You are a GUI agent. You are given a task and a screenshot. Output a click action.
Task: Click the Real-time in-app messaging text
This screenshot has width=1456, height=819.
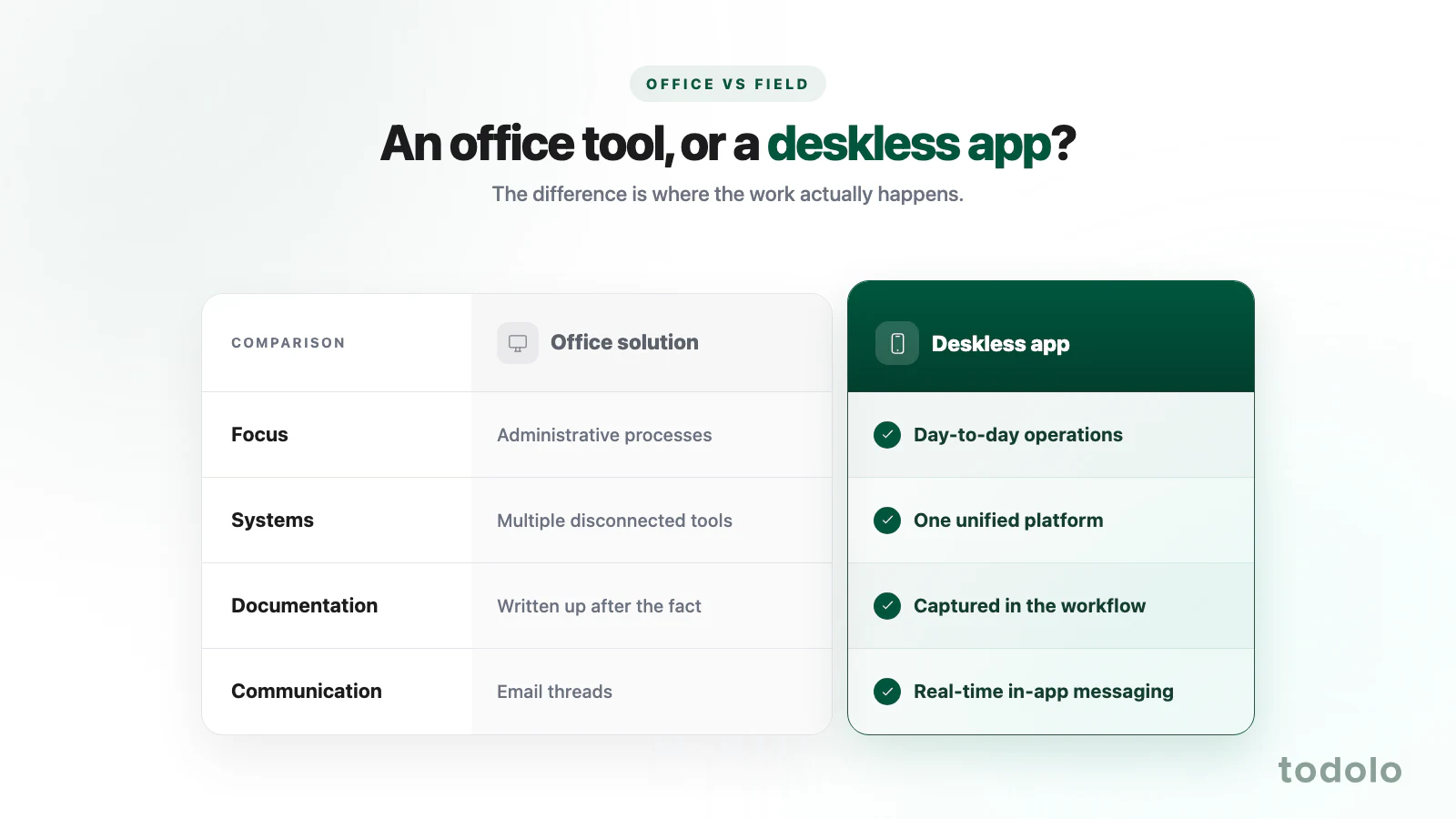1044,692
